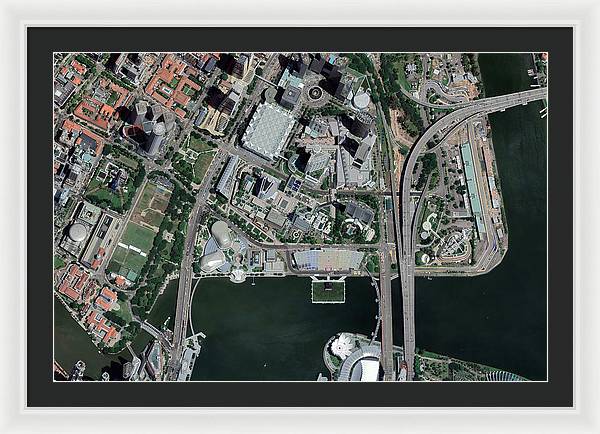Click the large green playing field on the left

pyautogui.click(x=134, y=244)
